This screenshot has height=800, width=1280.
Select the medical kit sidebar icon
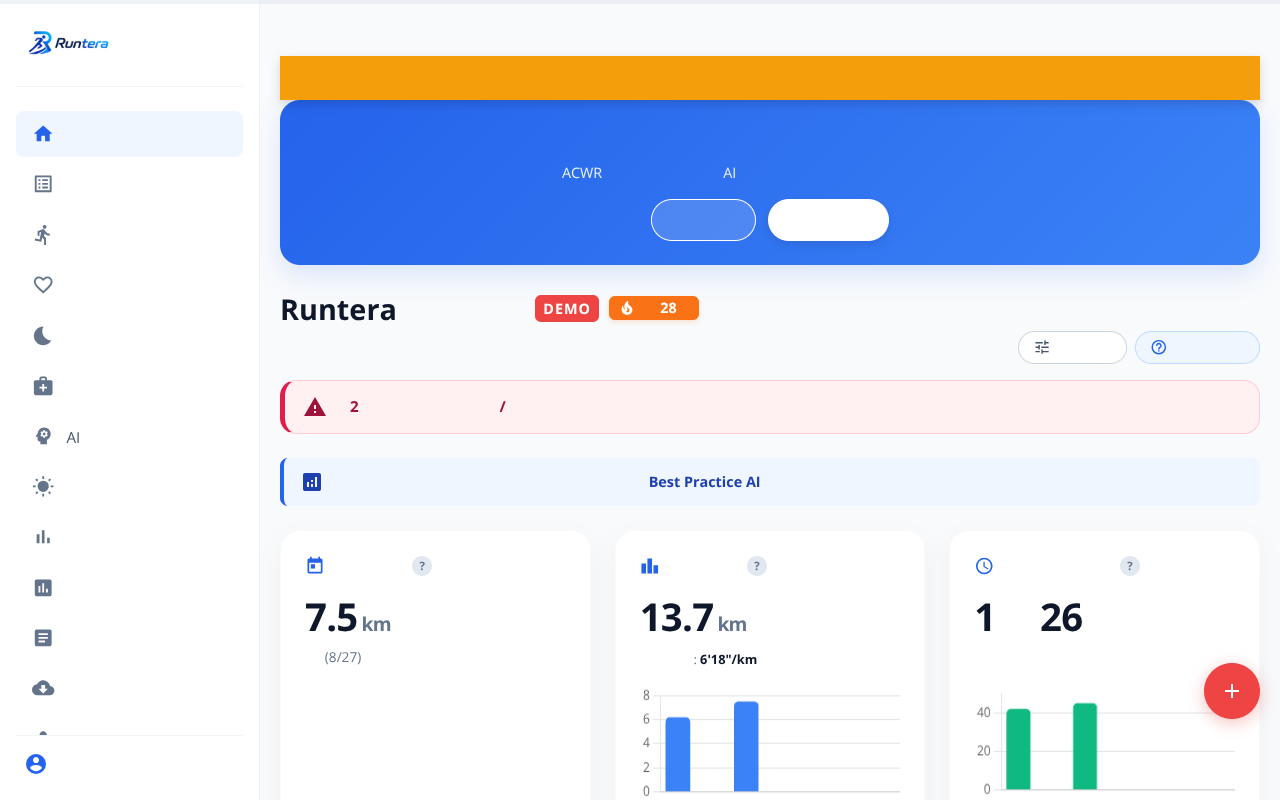(x=43, y=386)
